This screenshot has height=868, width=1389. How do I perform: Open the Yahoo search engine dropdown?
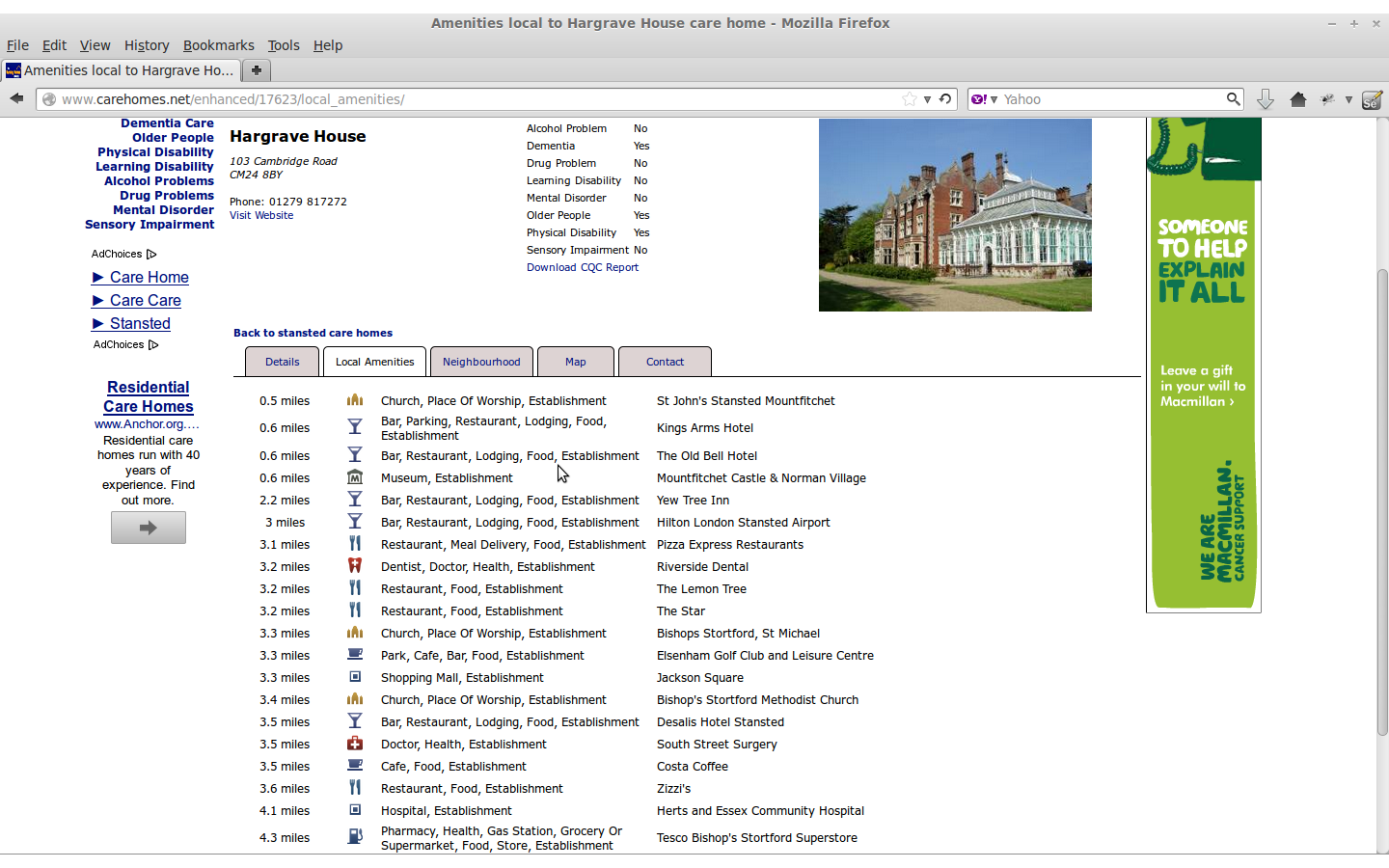[x=994, y=98]
